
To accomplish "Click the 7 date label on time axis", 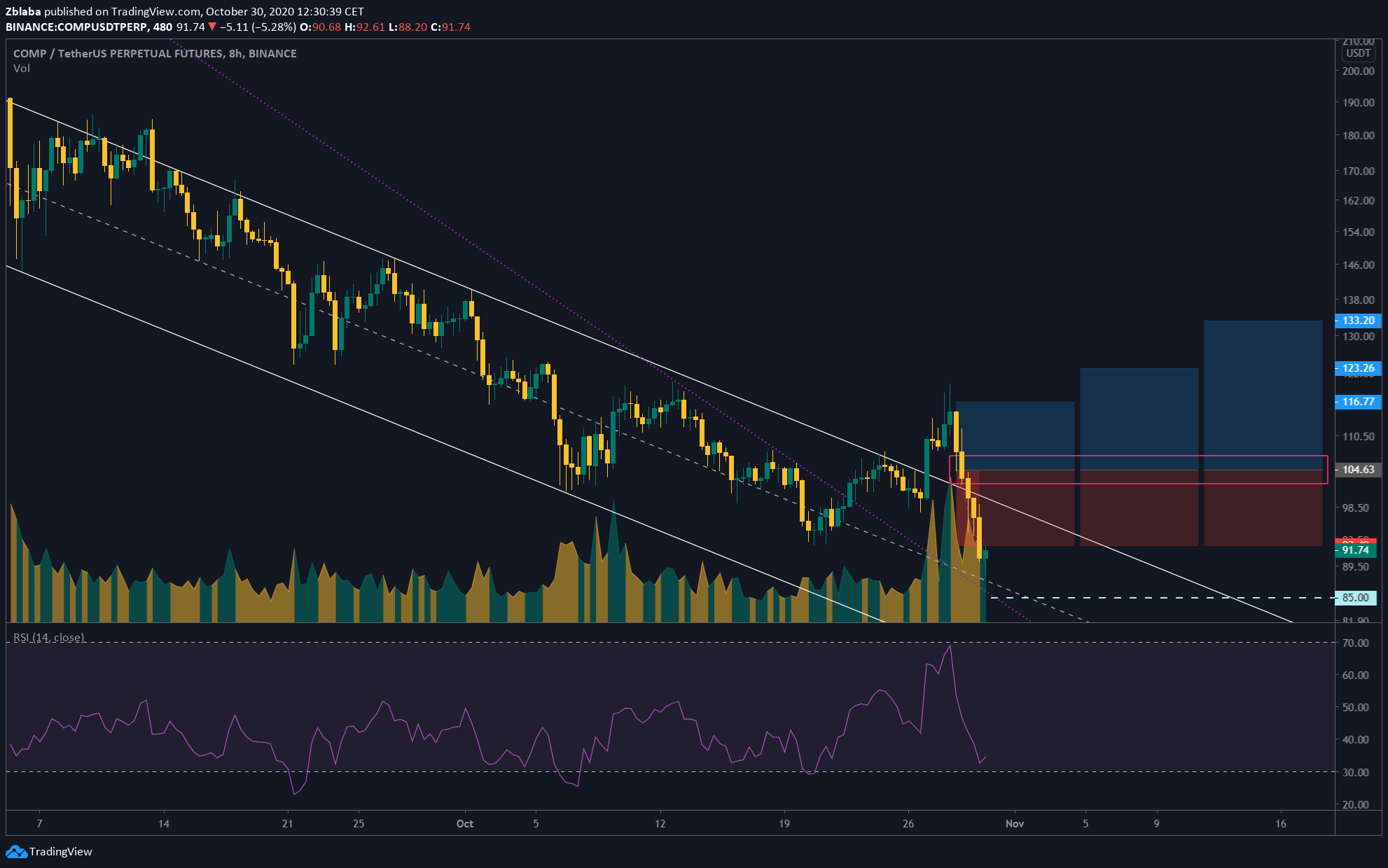I will pyautogui.click(x=39, y=824).
